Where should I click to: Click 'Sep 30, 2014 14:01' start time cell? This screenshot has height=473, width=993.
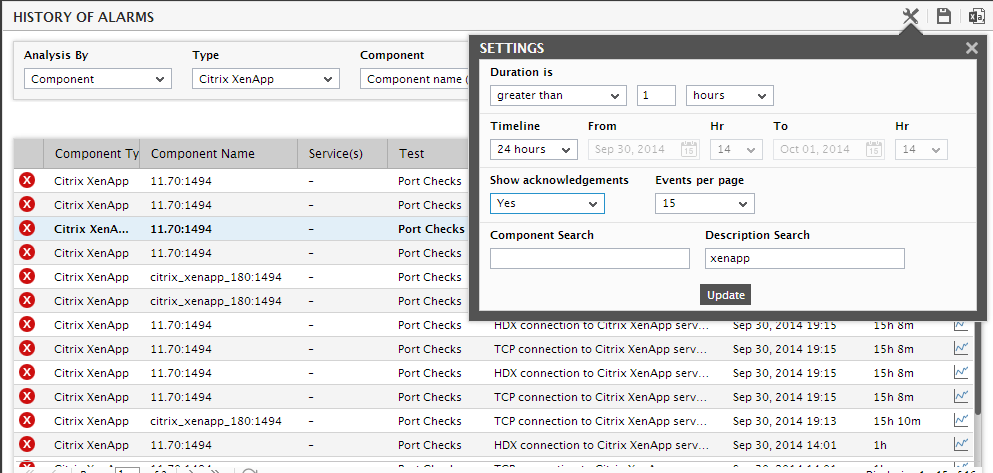point(785,445)
